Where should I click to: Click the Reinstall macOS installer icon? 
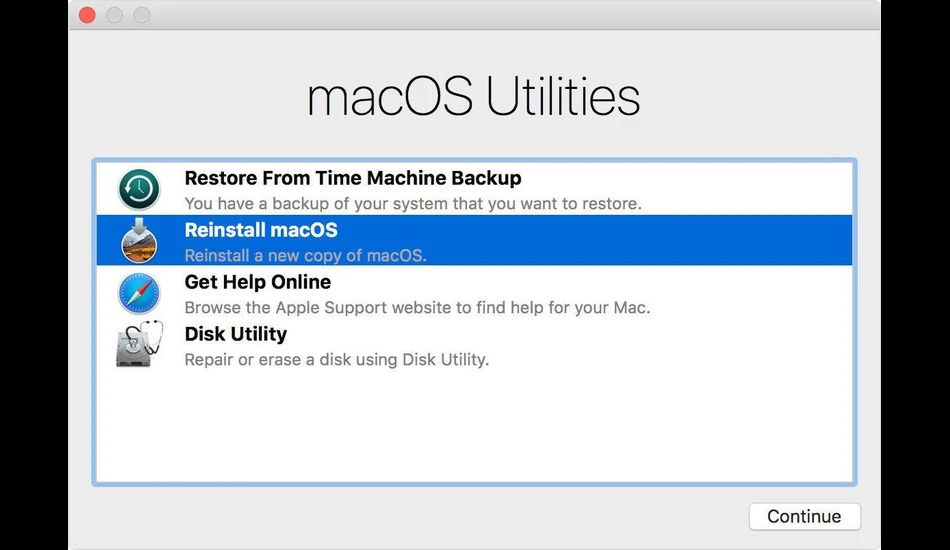click(x=139, y=240)
